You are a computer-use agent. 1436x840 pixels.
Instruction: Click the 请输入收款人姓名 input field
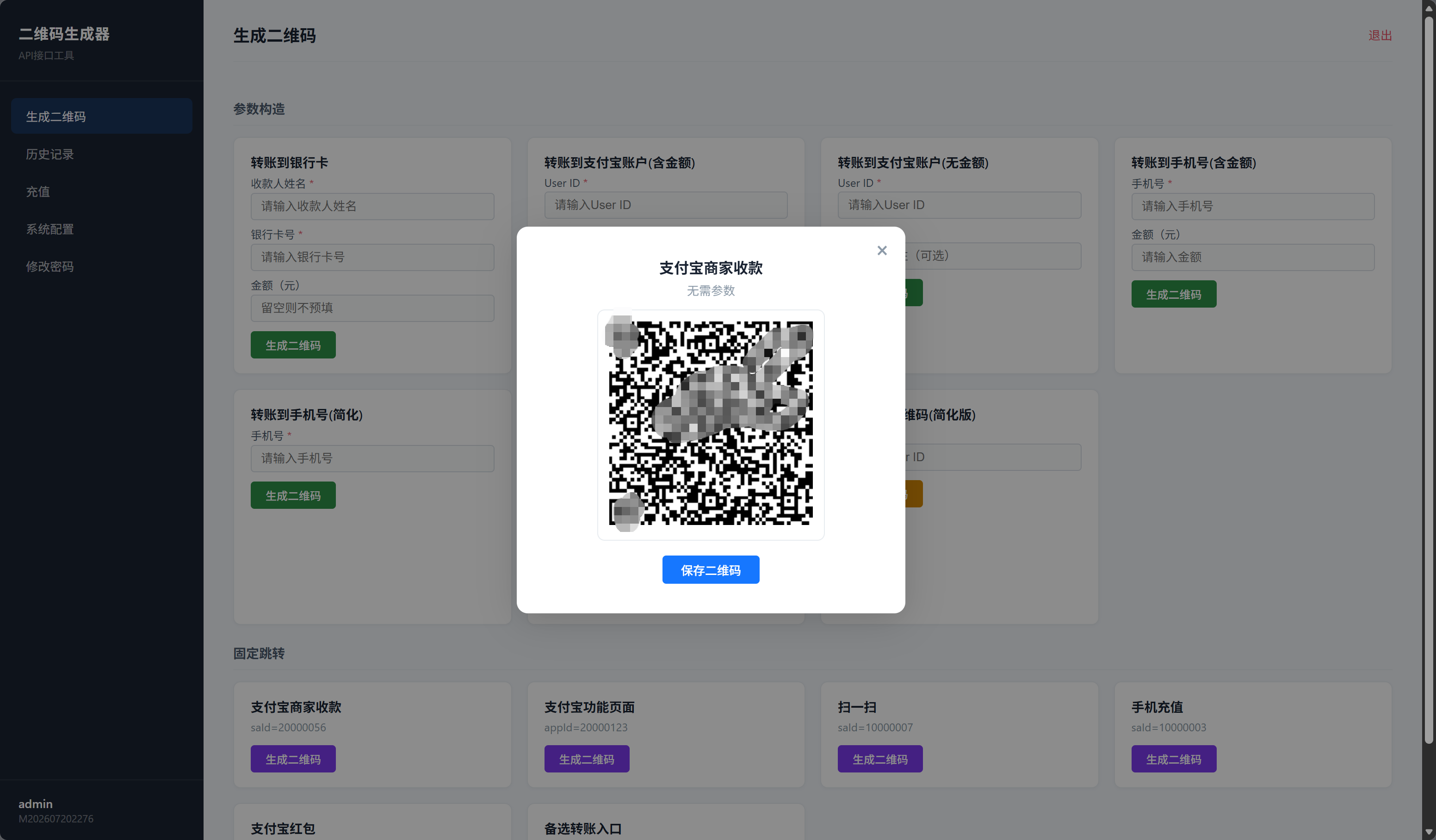click(x=372, y=206)
